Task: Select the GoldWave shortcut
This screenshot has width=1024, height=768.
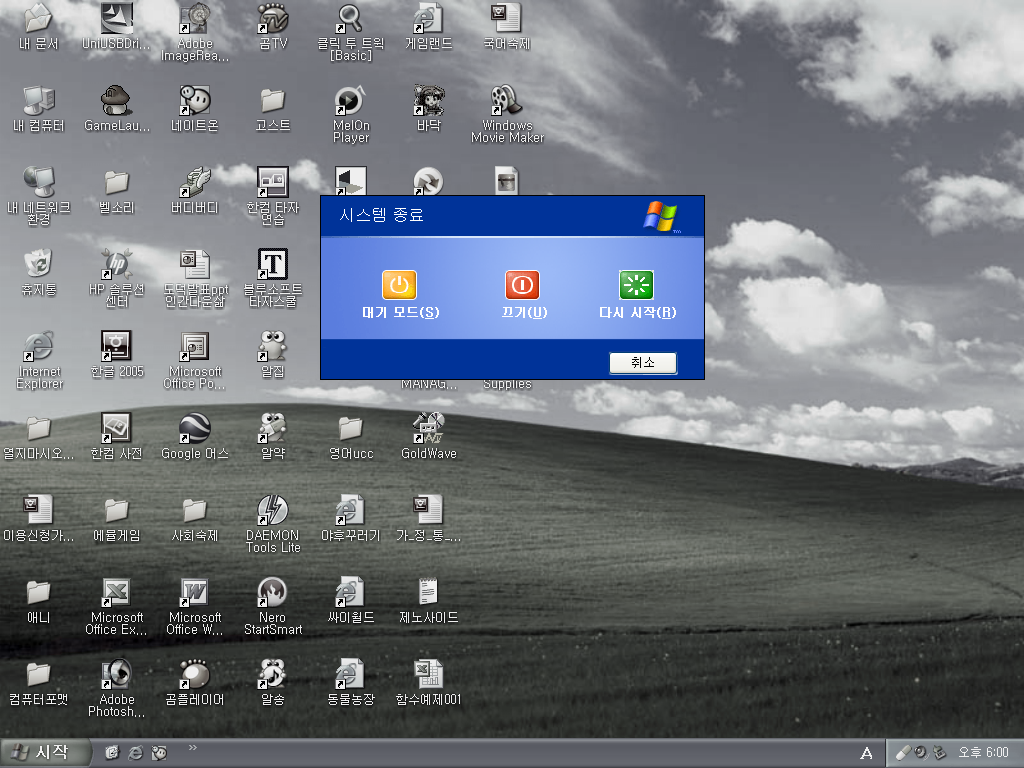Action: (x=428, y=437)
